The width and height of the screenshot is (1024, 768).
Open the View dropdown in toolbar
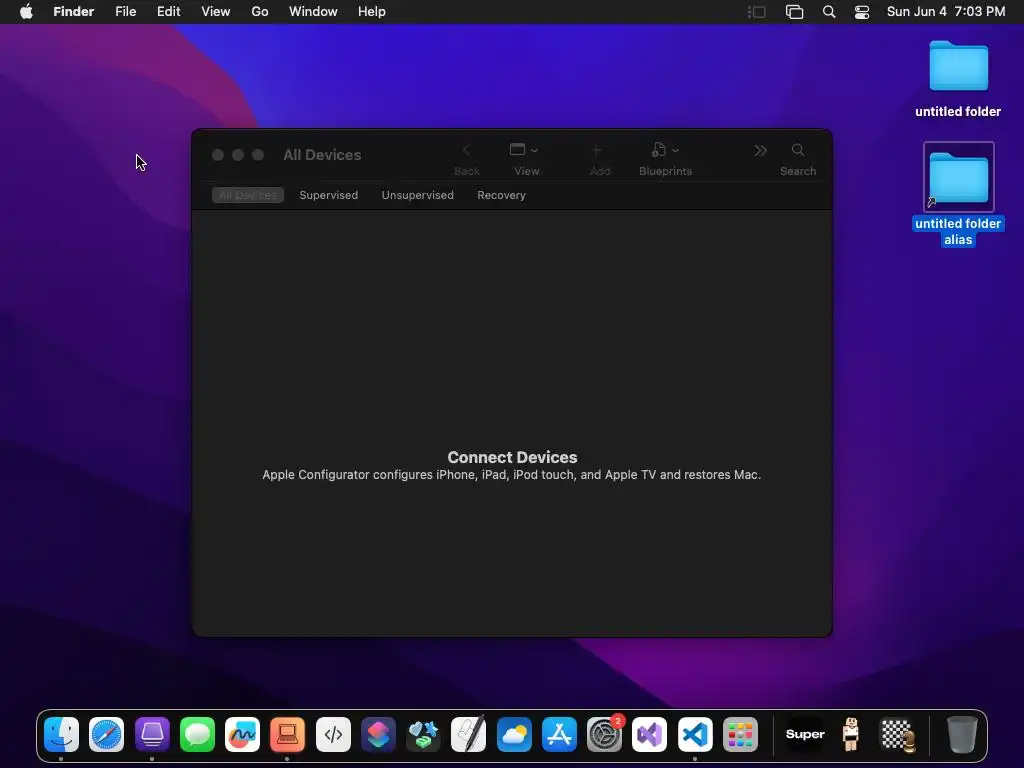524,150
